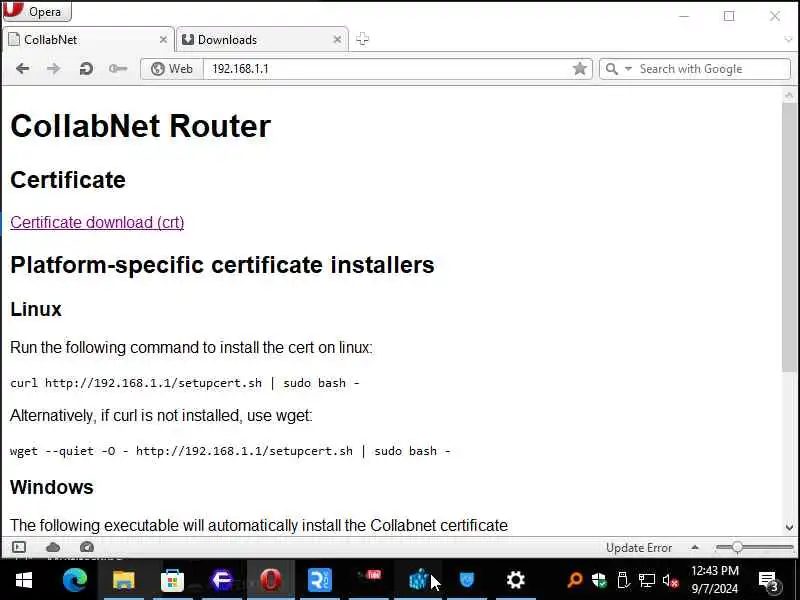
Task: Open the Opera main menu button
Action: coord(37,11)
